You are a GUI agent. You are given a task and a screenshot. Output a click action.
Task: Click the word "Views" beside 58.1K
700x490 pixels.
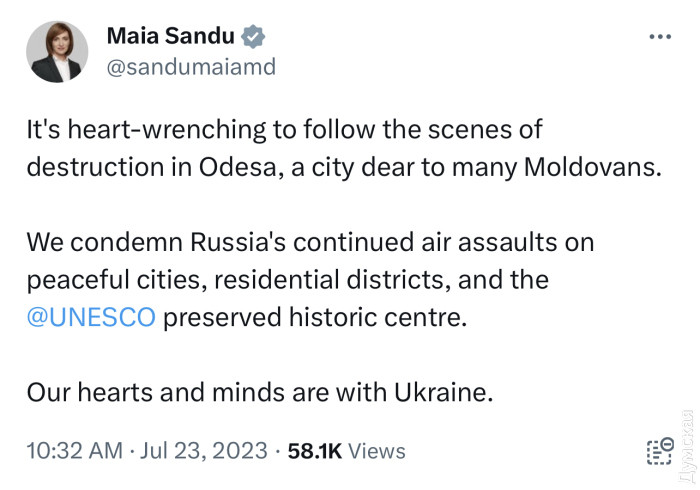tap(376, 451)
